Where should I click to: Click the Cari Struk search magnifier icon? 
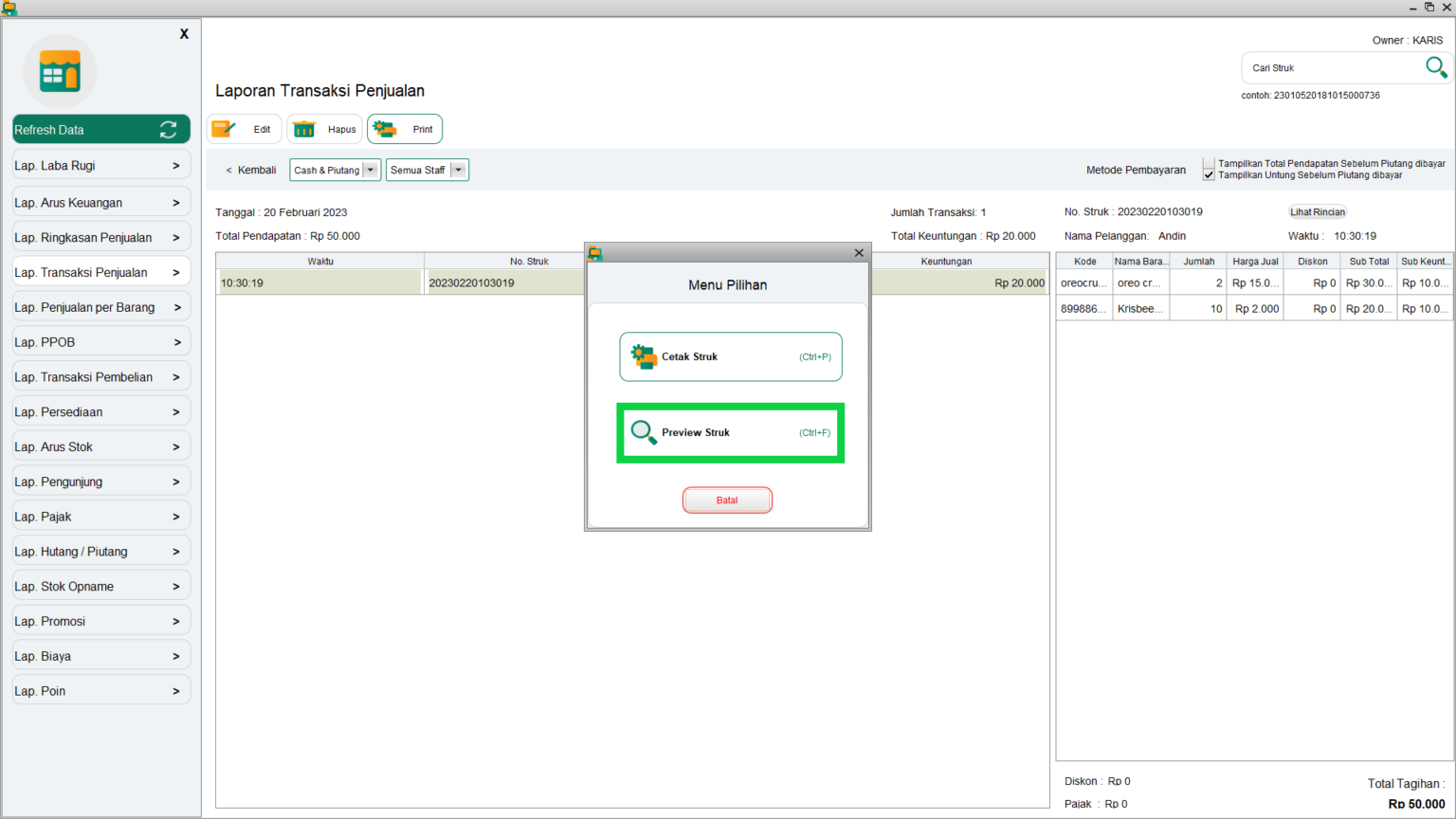1435,67
